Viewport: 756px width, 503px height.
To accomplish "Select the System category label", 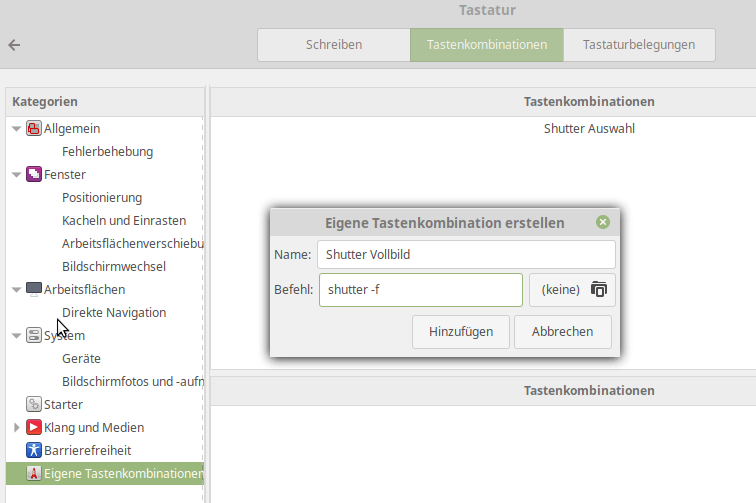I will [65, 336].
